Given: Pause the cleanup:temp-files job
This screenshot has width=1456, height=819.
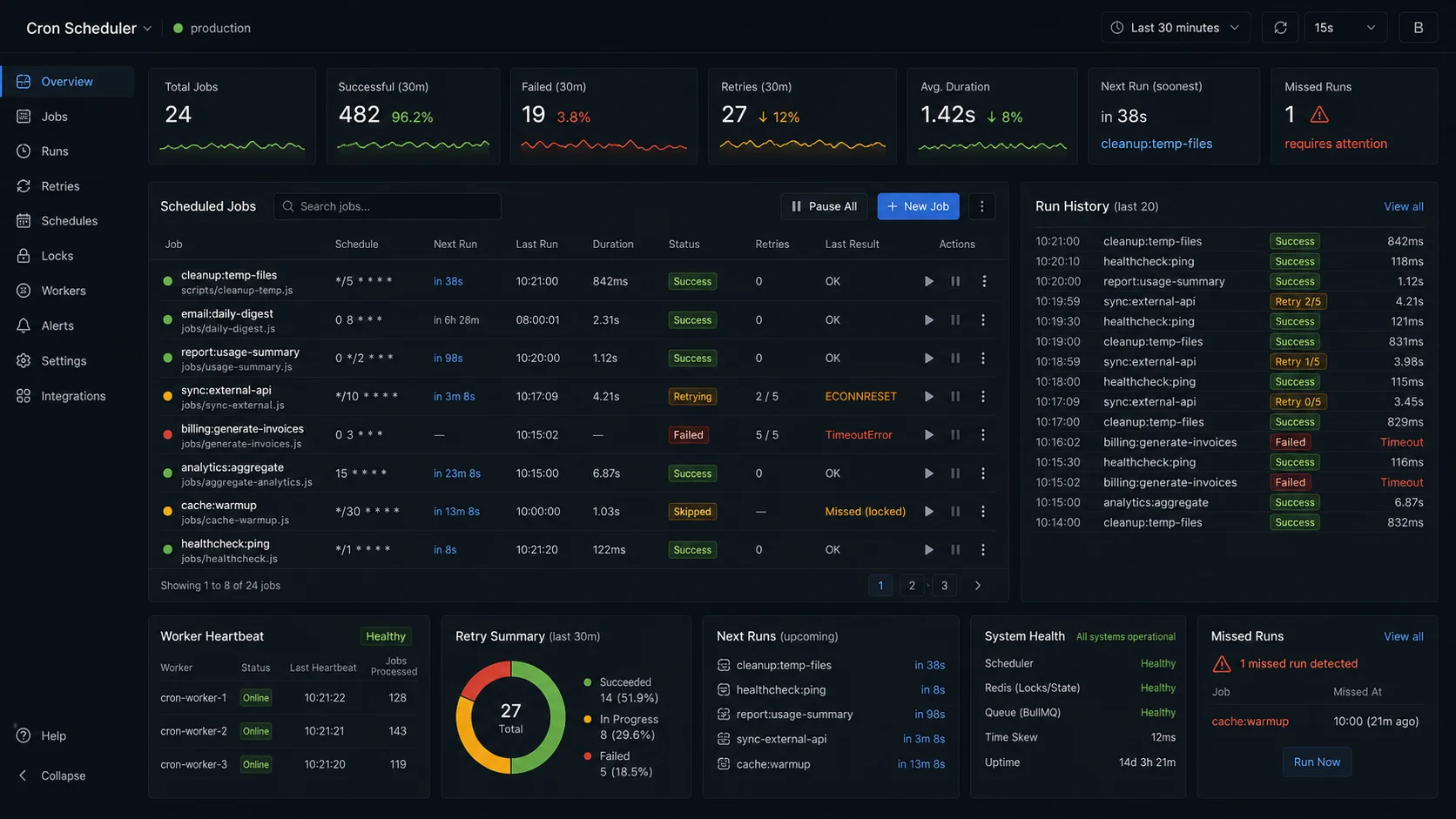Looking at the screenshot, I should coord(955,281).
